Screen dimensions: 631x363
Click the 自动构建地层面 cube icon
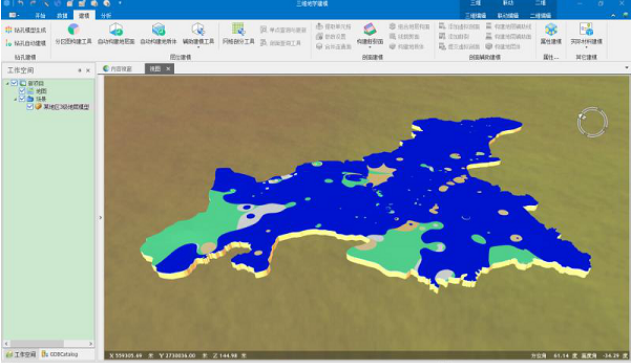click(116, 29)
